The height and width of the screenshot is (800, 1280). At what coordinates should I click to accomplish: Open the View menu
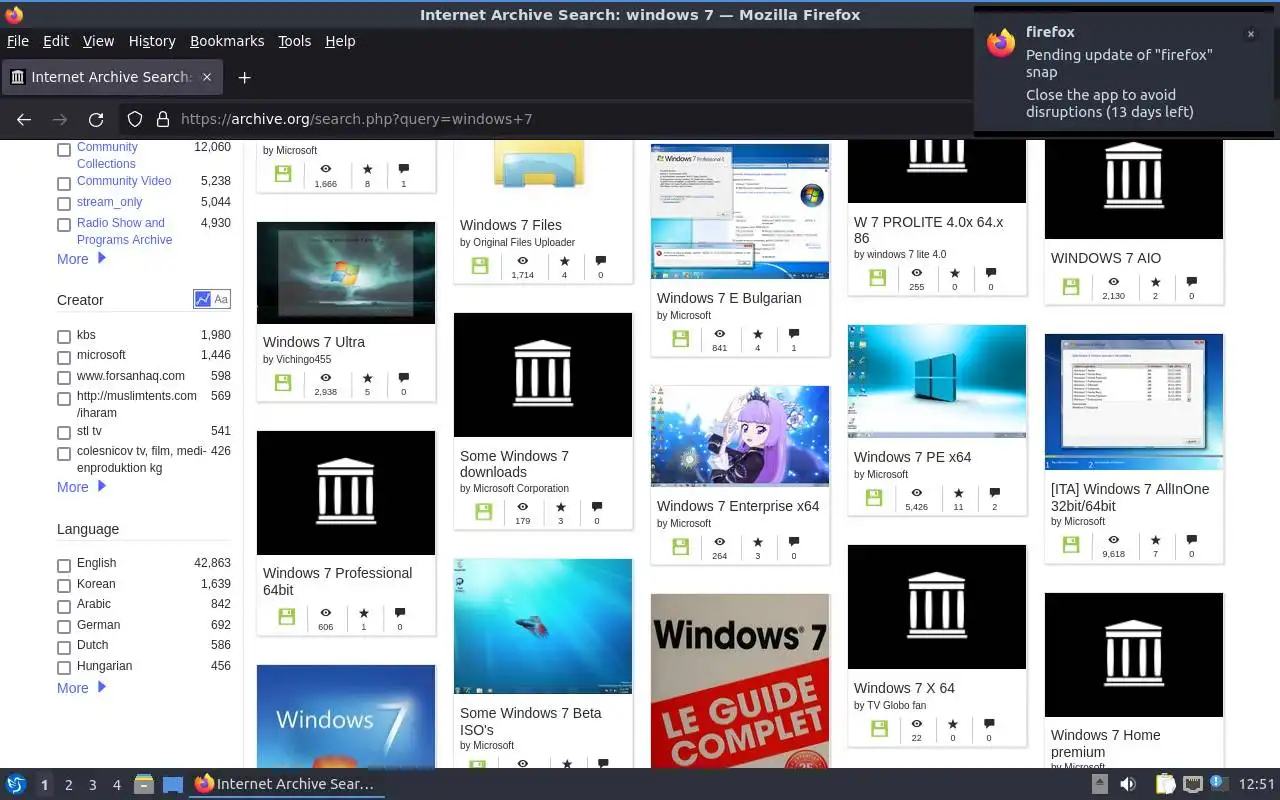tap(98, 41)
